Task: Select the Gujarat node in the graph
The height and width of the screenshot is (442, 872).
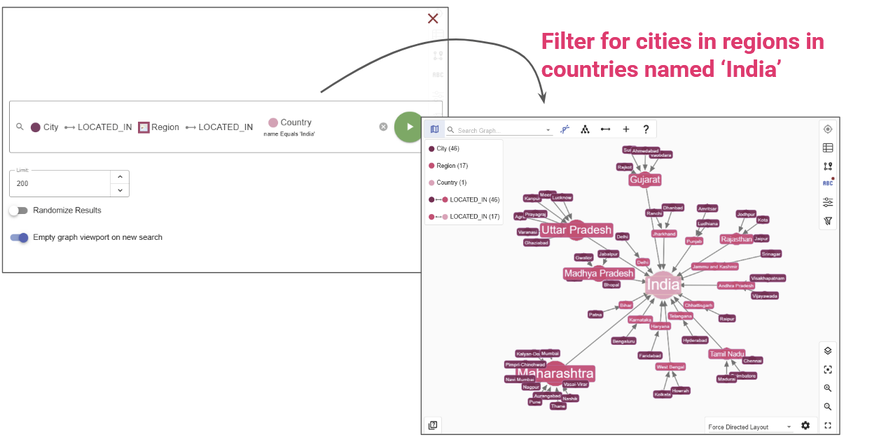Action: 645,180
